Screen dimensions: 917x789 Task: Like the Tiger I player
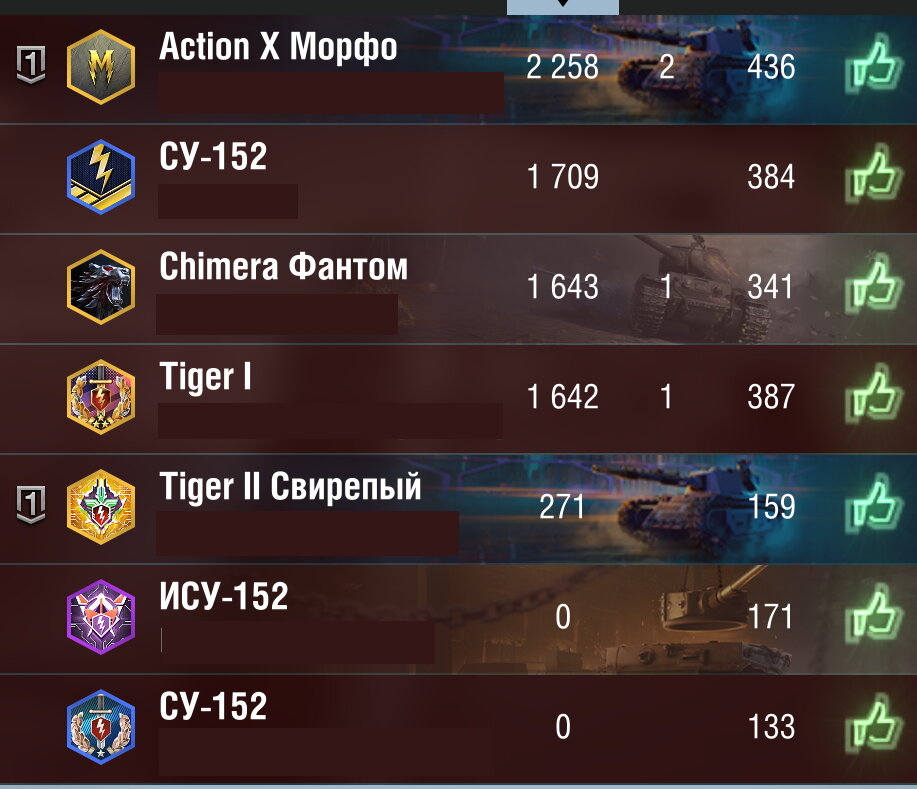(874, 395)
